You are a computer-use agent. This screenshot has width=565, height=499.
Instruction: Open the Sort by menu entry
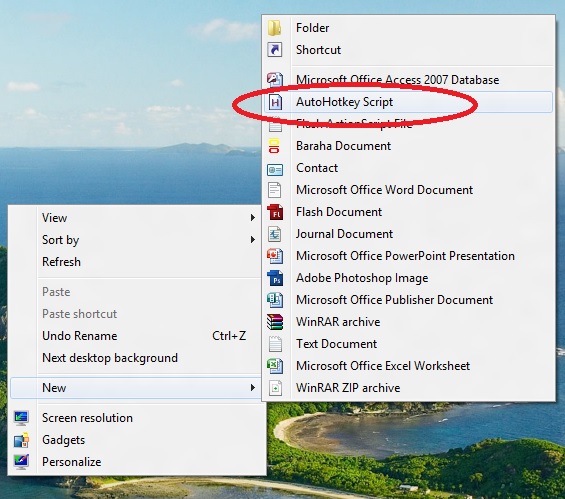[134, 240]
